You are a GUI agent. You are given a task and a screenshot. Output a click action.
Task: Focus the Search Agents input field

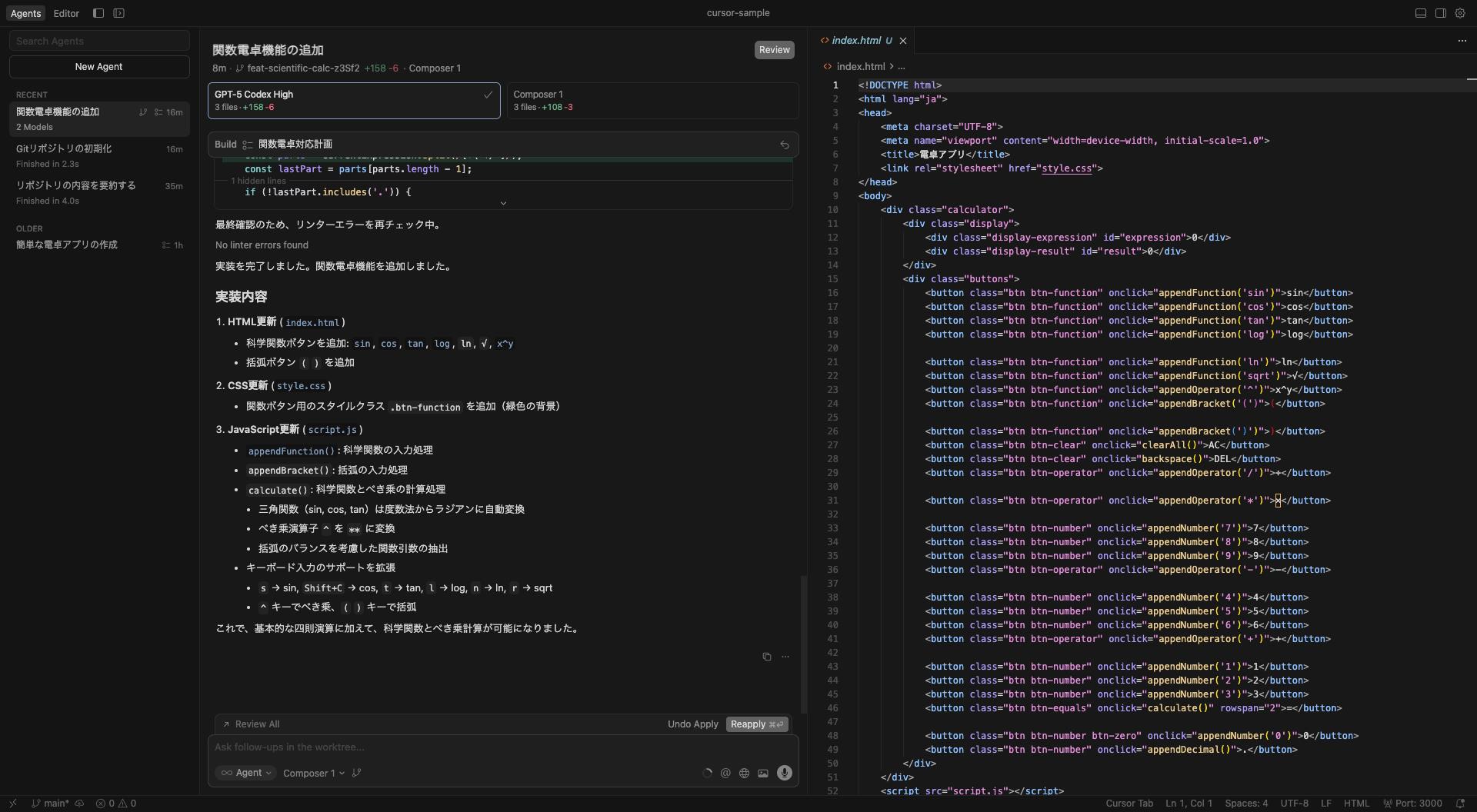click(x=99, y=41)
